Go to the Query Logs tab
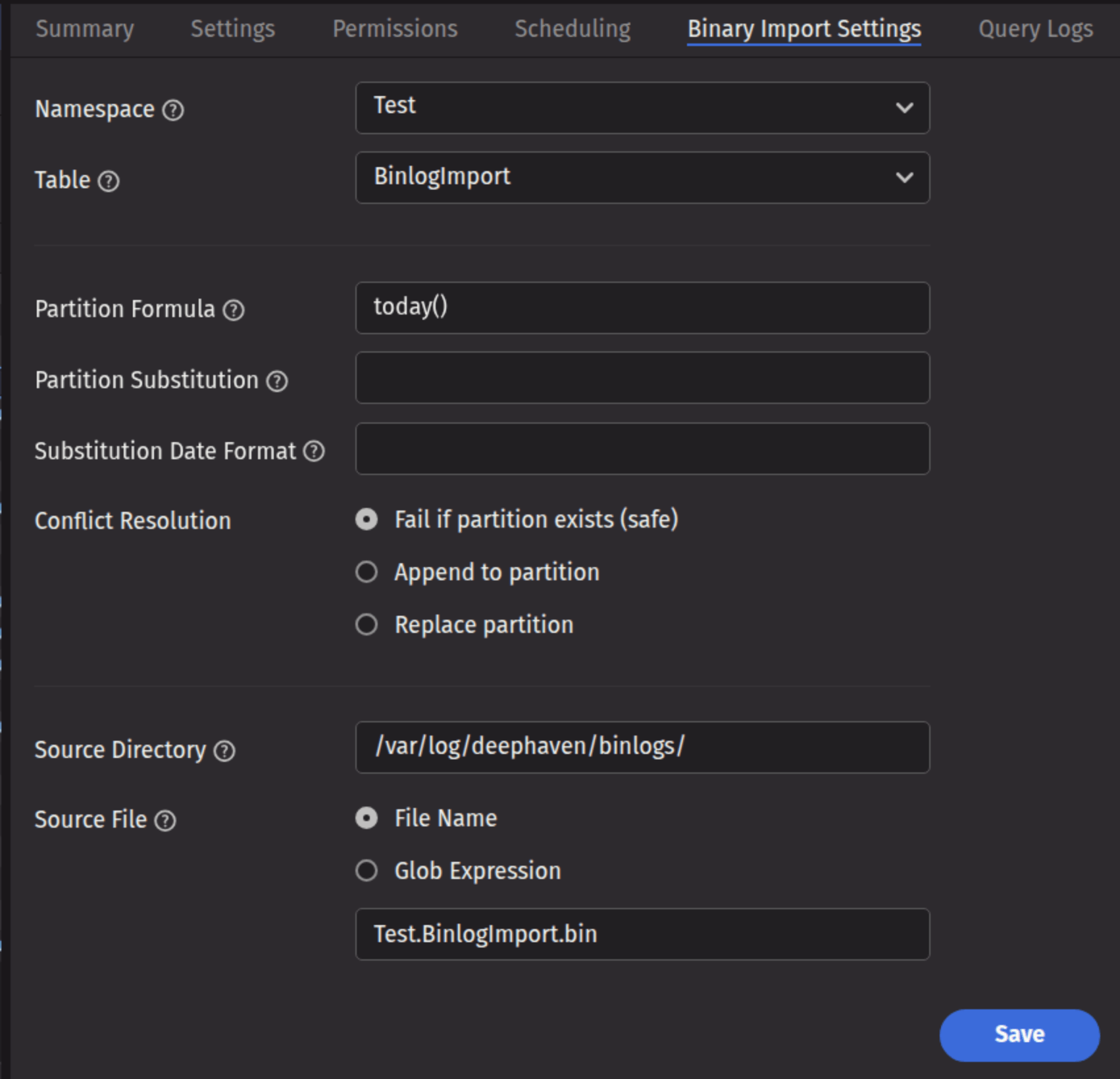Screen dimensions: 1120x1079 click(1035, 29)
